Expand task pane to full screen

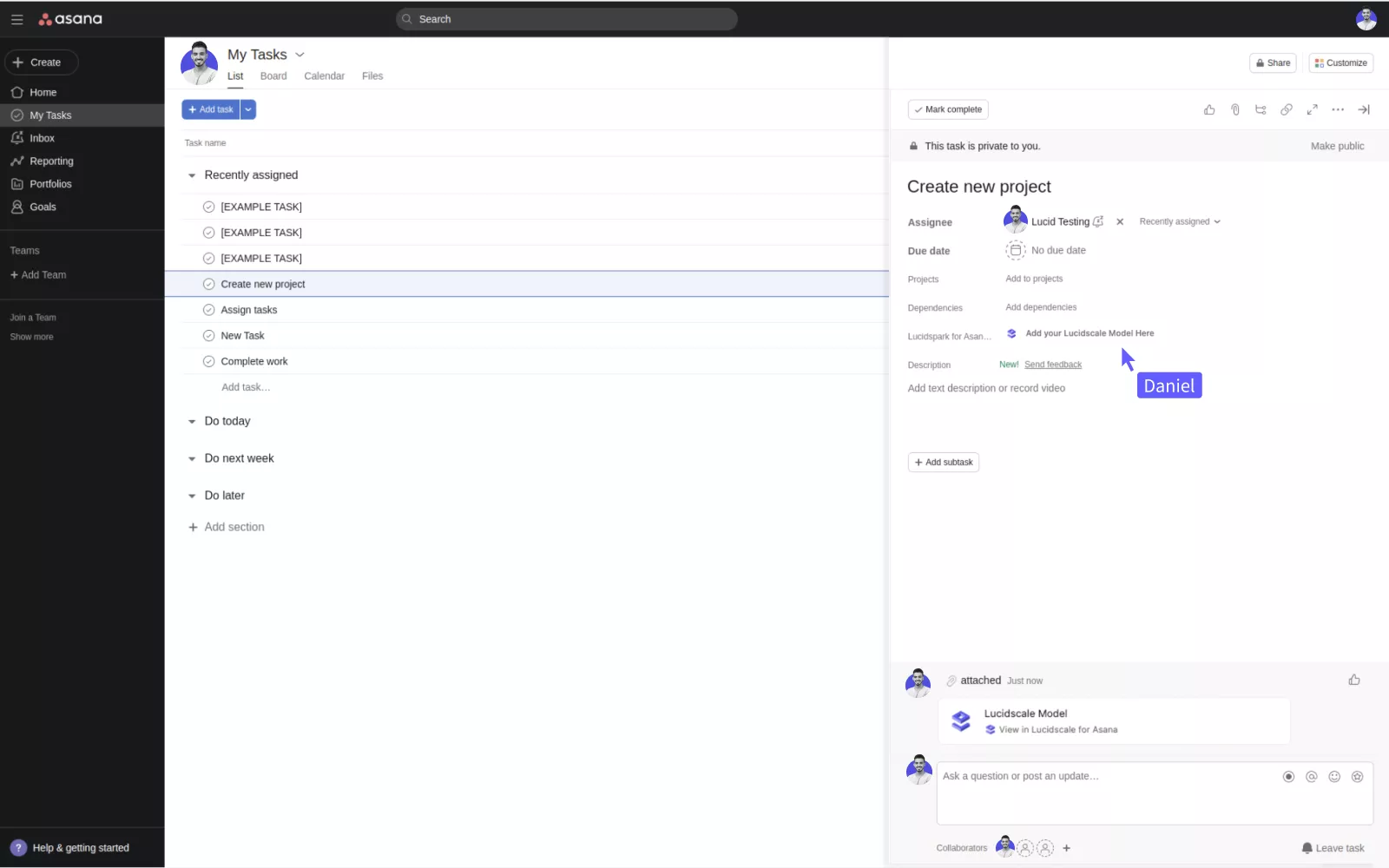[1312, 109]
